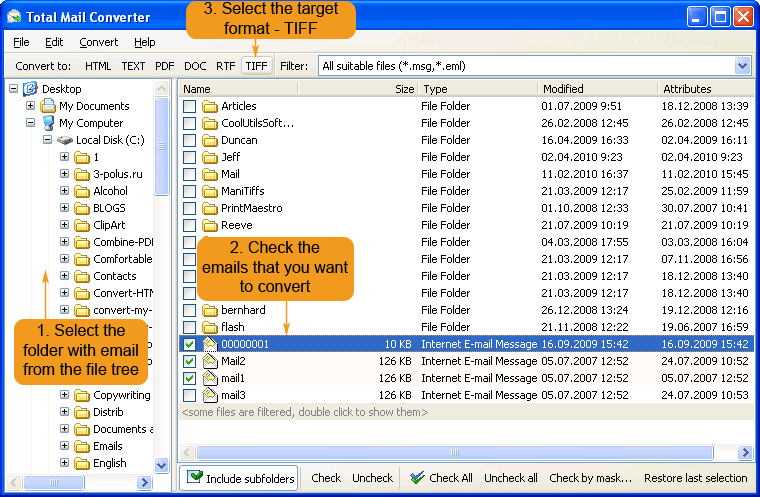760x497 pixels.
Task: Check the mail3 email checkbox
Action: coord(190,395)
